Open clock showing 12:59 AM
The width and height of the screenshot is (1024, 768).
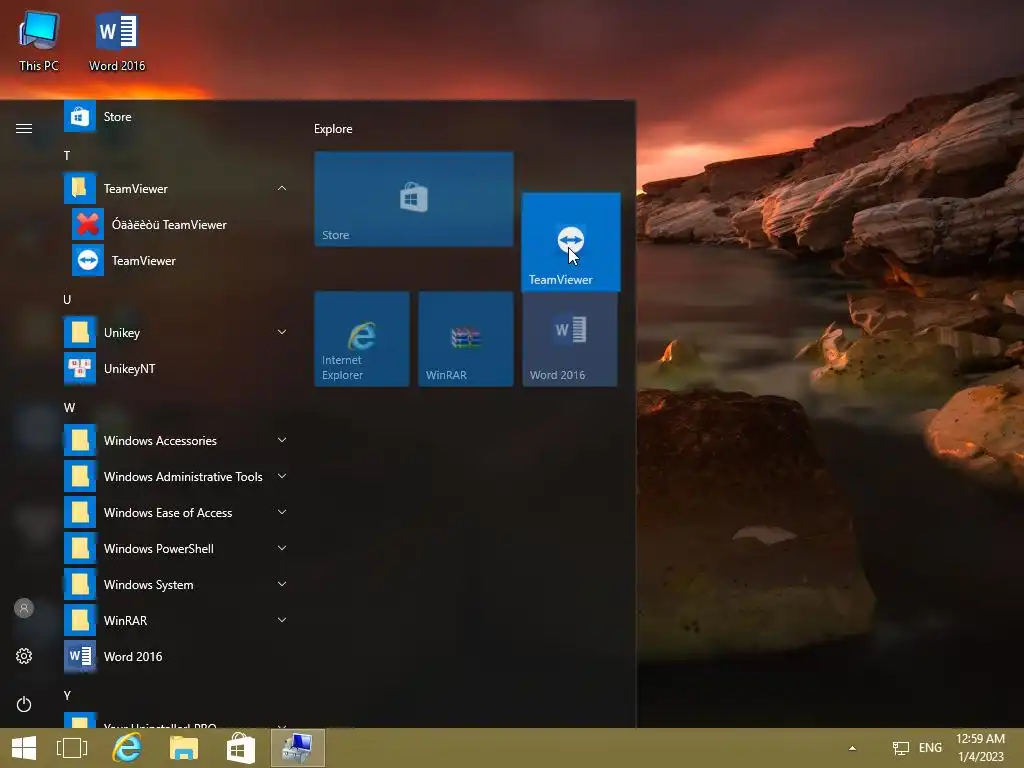(x=980, y=748)
